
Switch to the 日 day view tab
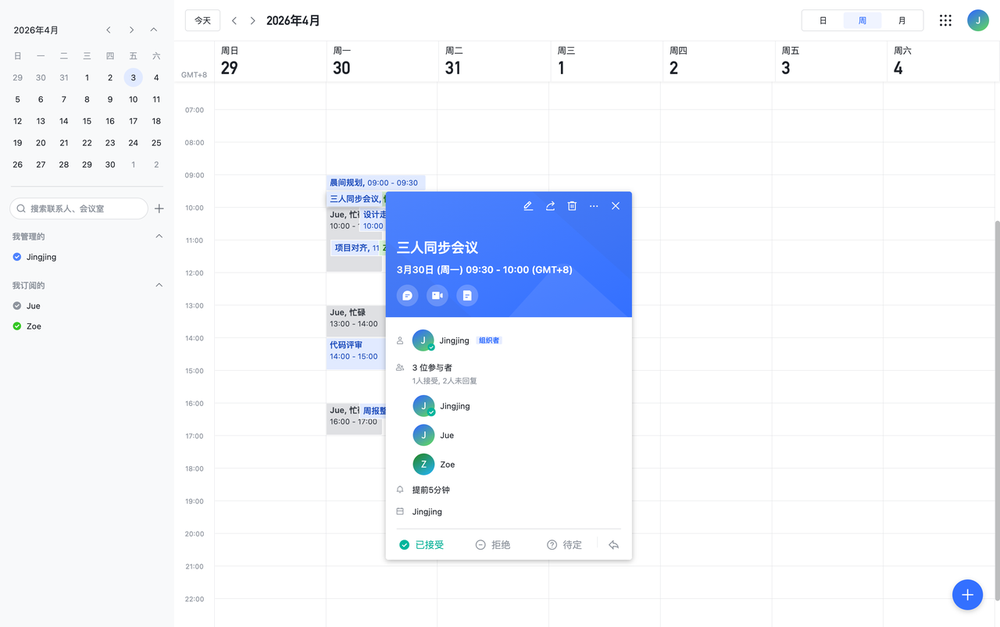click(823, 20)
